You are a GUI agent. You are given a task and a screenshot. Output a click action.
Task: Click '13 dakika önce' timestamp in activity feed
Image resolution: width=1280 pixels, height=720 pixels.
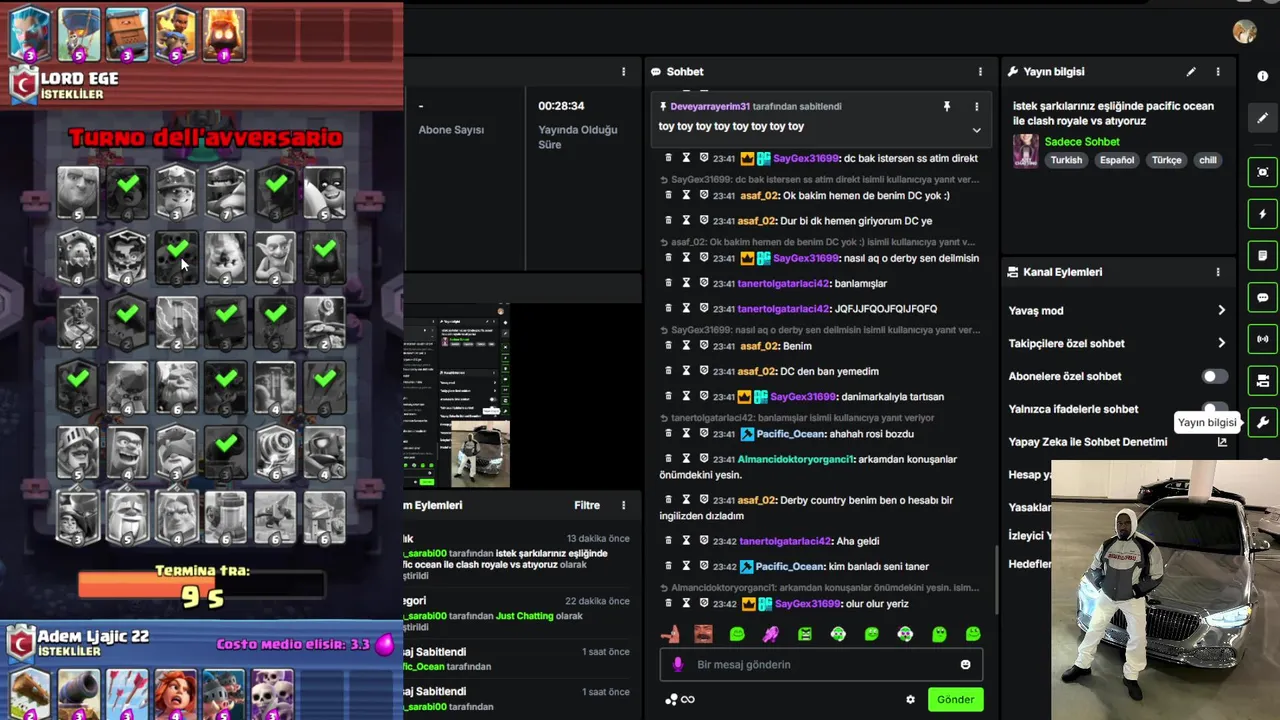click(598, 538)
